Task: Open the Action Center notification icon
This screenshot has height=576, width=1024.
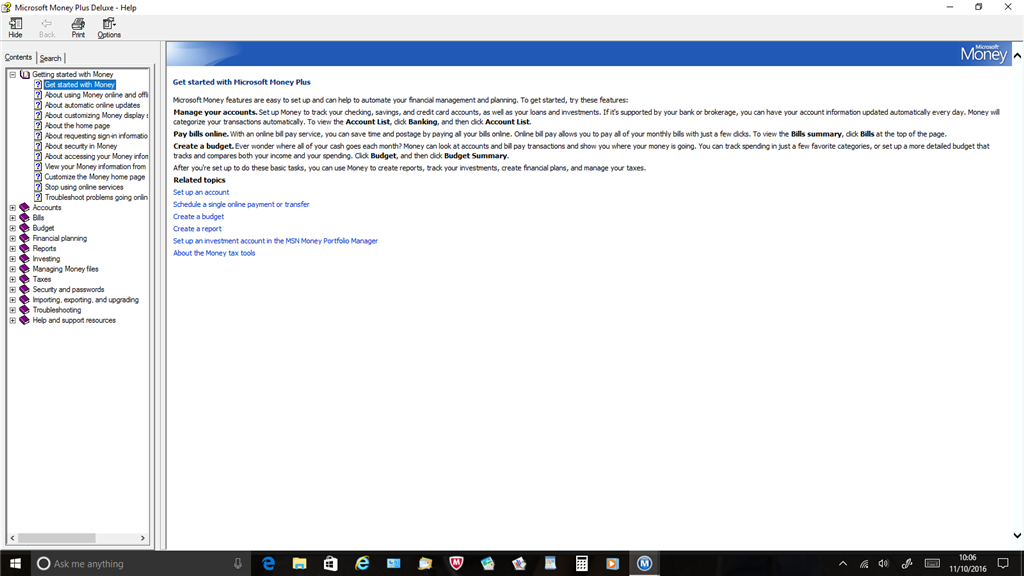Action: (x=1003, y=563)
